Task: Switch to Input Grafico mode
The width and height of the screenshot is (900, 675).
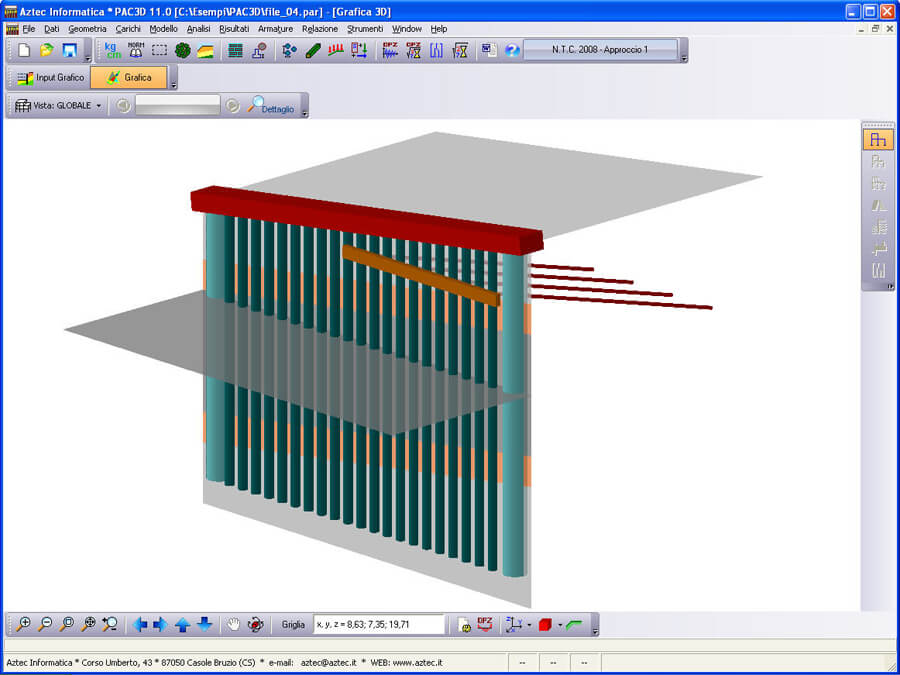Action: (x=50, y=77)
